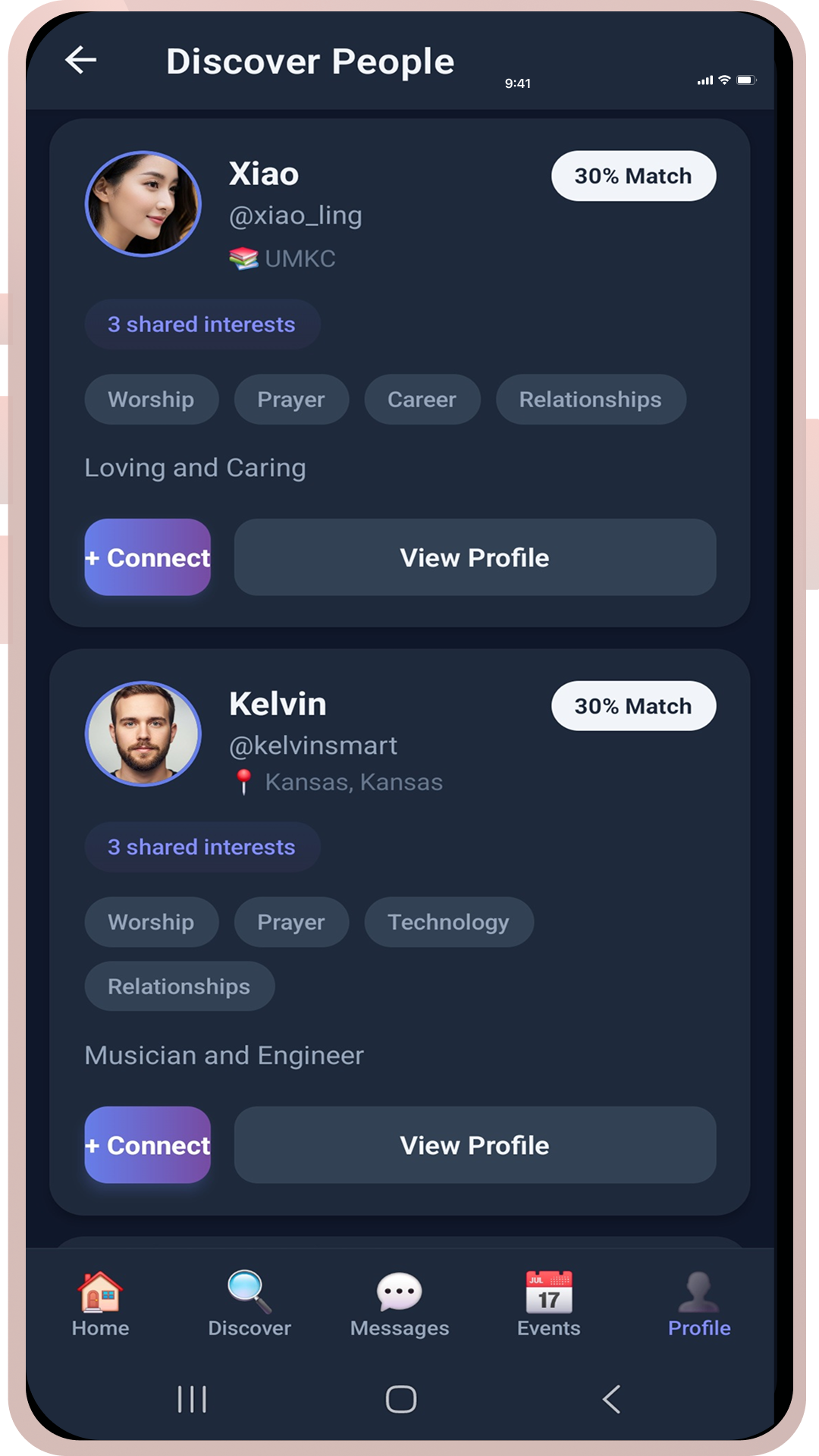Tap Android back chevron icon
819x1456 pixels.
pyautogui.click(x=611, y=1399)
